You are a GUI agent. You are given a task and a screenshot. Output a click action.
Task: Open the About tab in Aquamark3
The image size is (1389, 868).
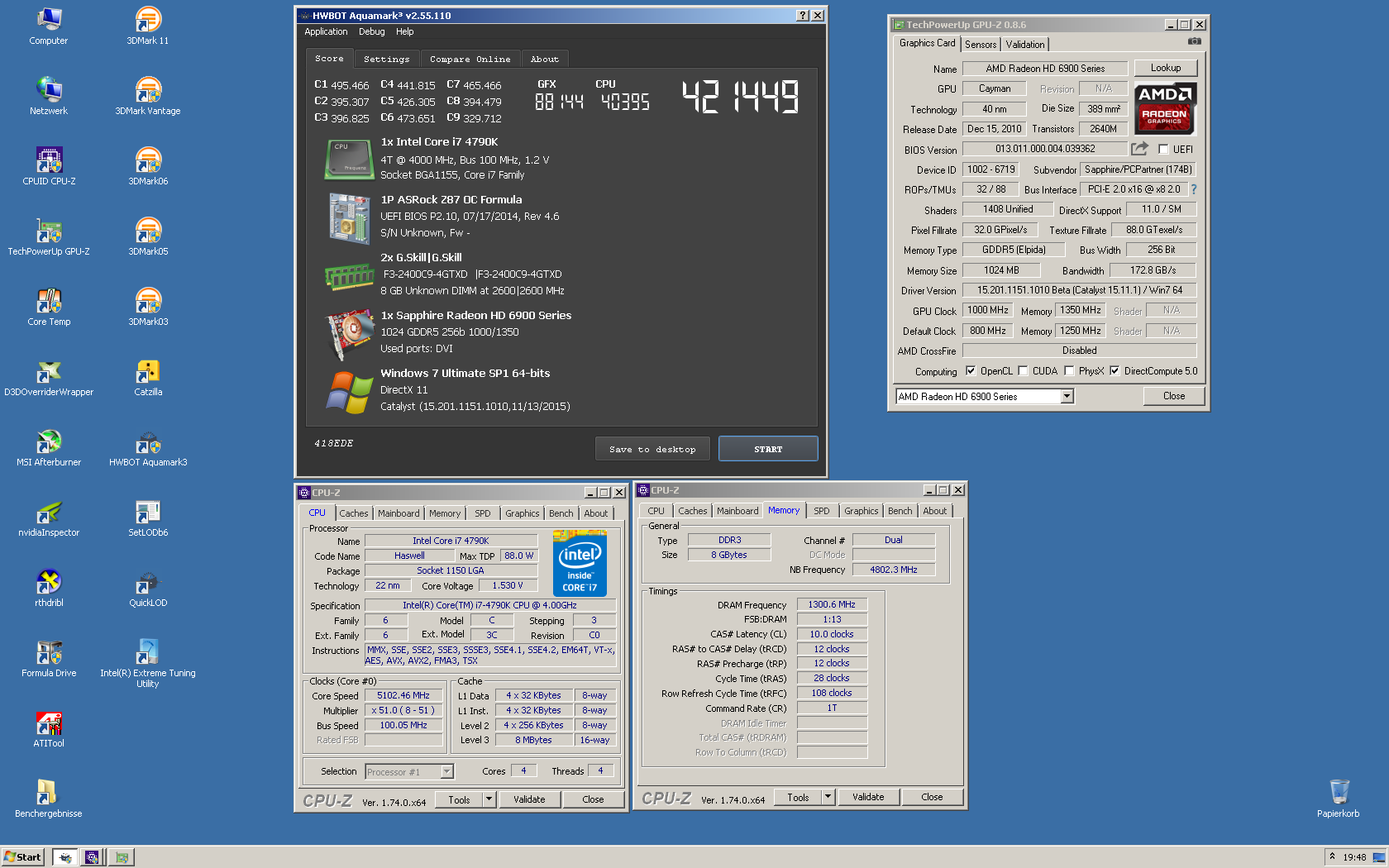point(545,59)
